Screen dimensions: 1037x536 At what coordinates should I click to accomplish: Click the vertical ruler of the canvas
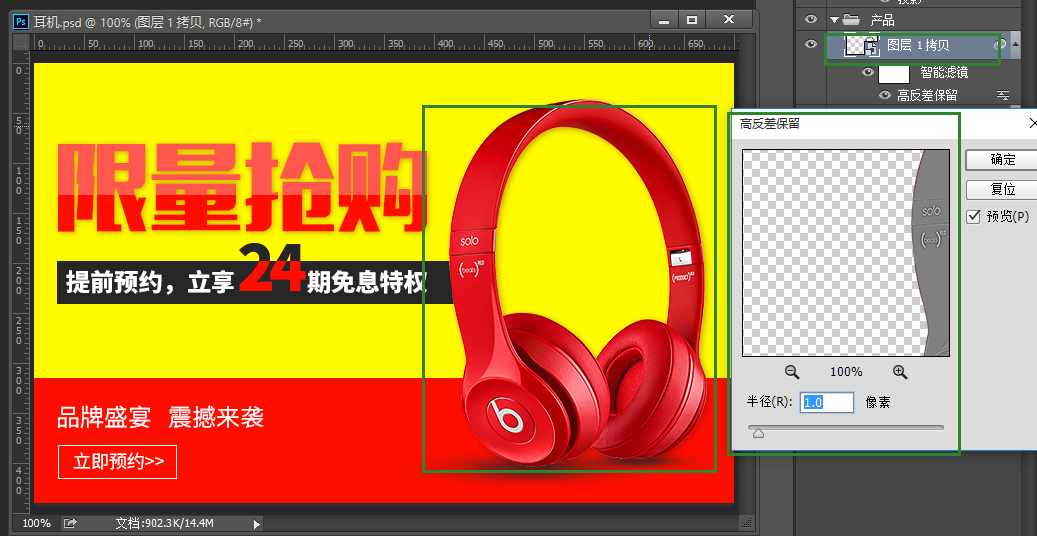coord(22,283)
